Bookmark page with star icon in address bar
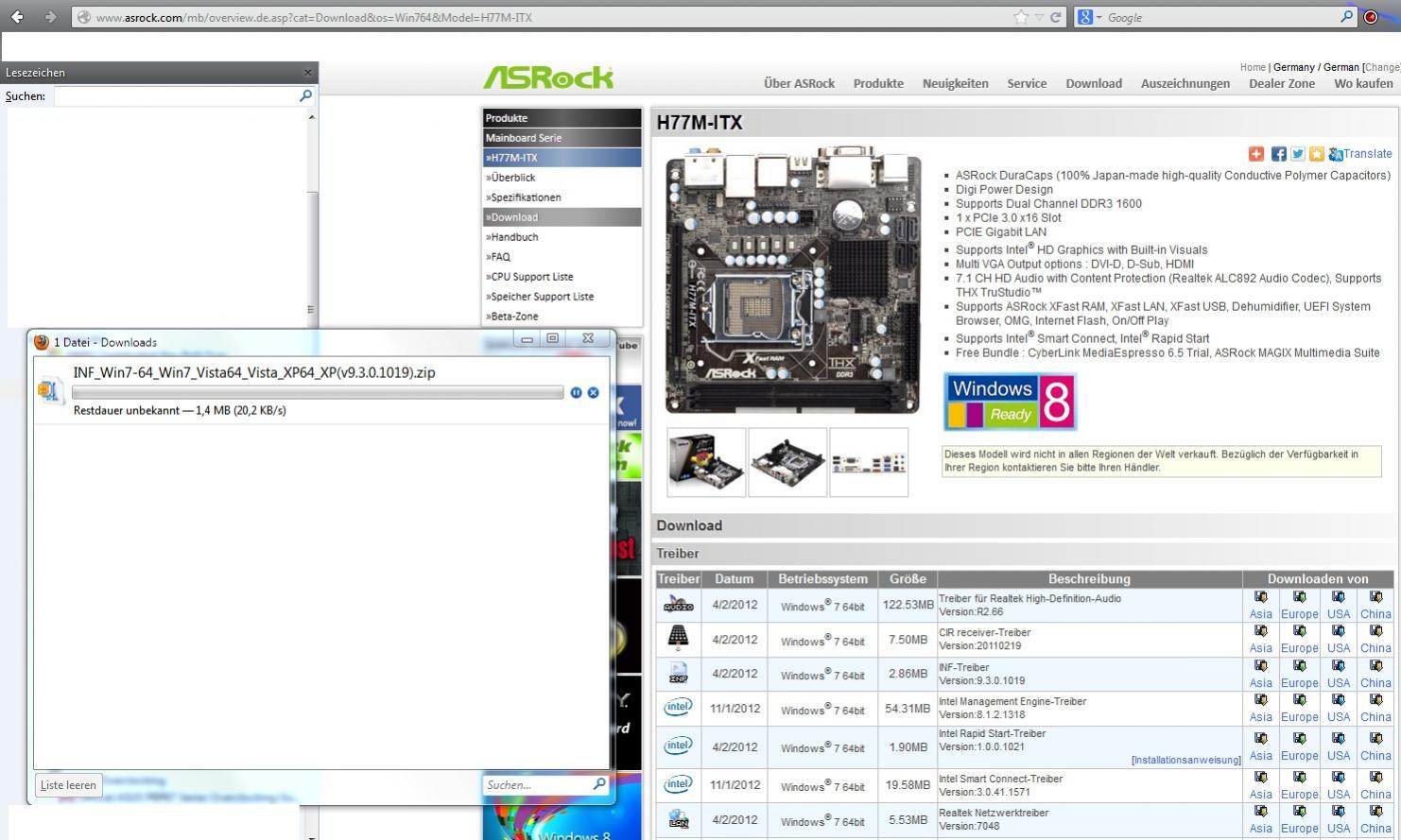1401x840 pixels. pos(1021,17)
